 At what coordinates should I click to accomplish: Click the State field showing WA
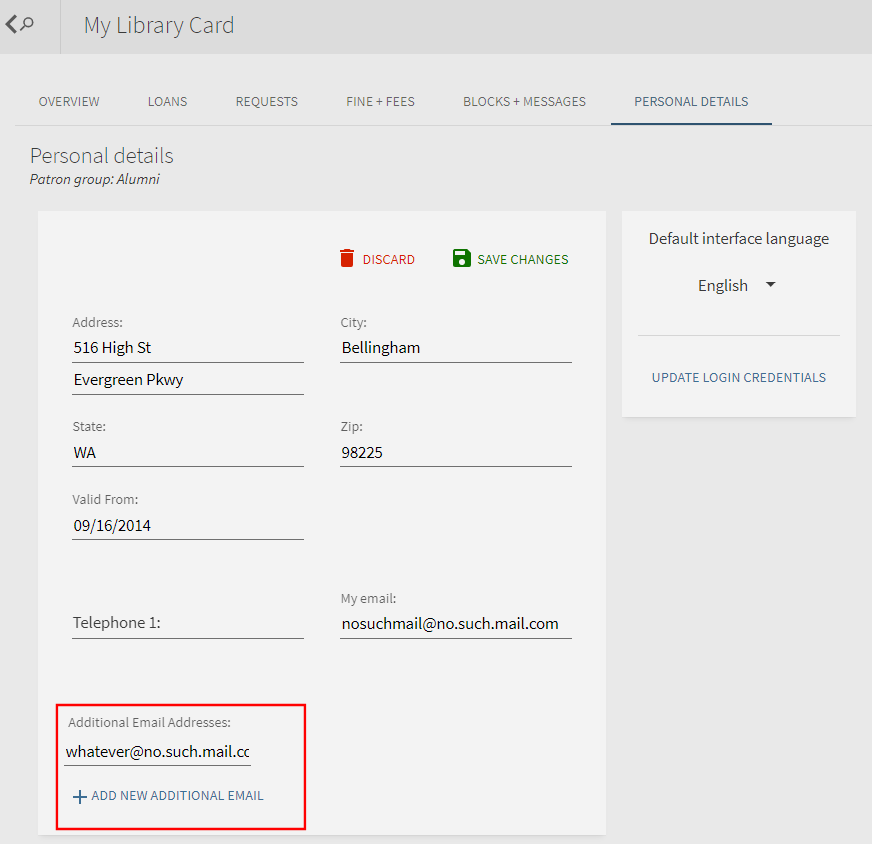187,453
